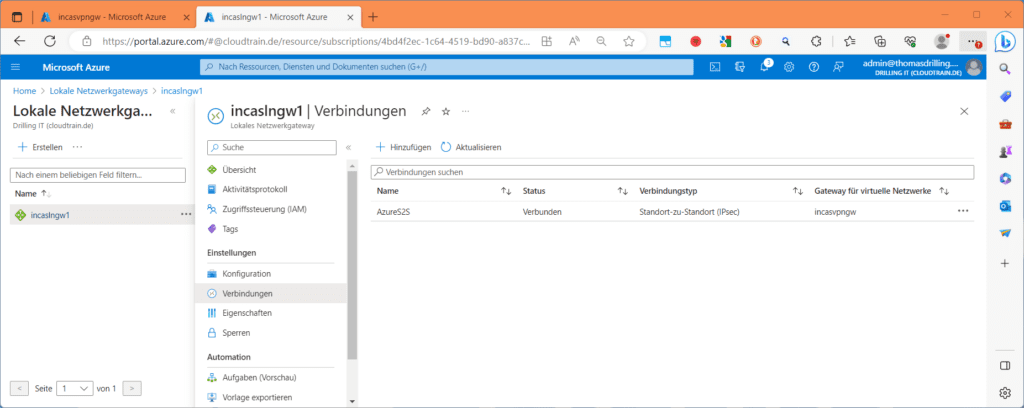
Task: Open Cloud Shell from the Azure header
Action: 715,67
